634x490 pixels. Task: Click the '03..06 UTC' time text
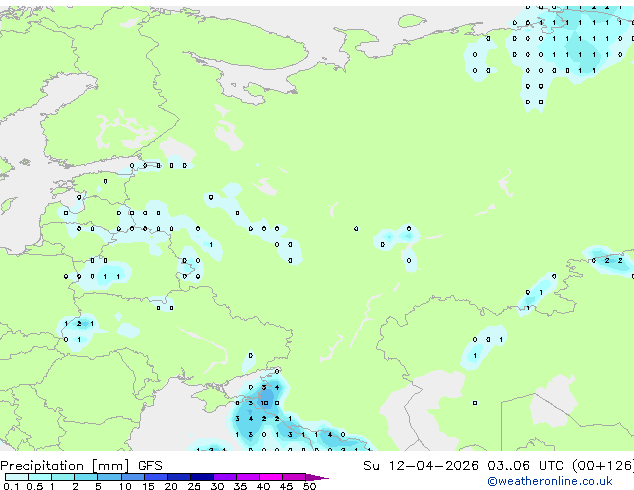tap(525, 466)
